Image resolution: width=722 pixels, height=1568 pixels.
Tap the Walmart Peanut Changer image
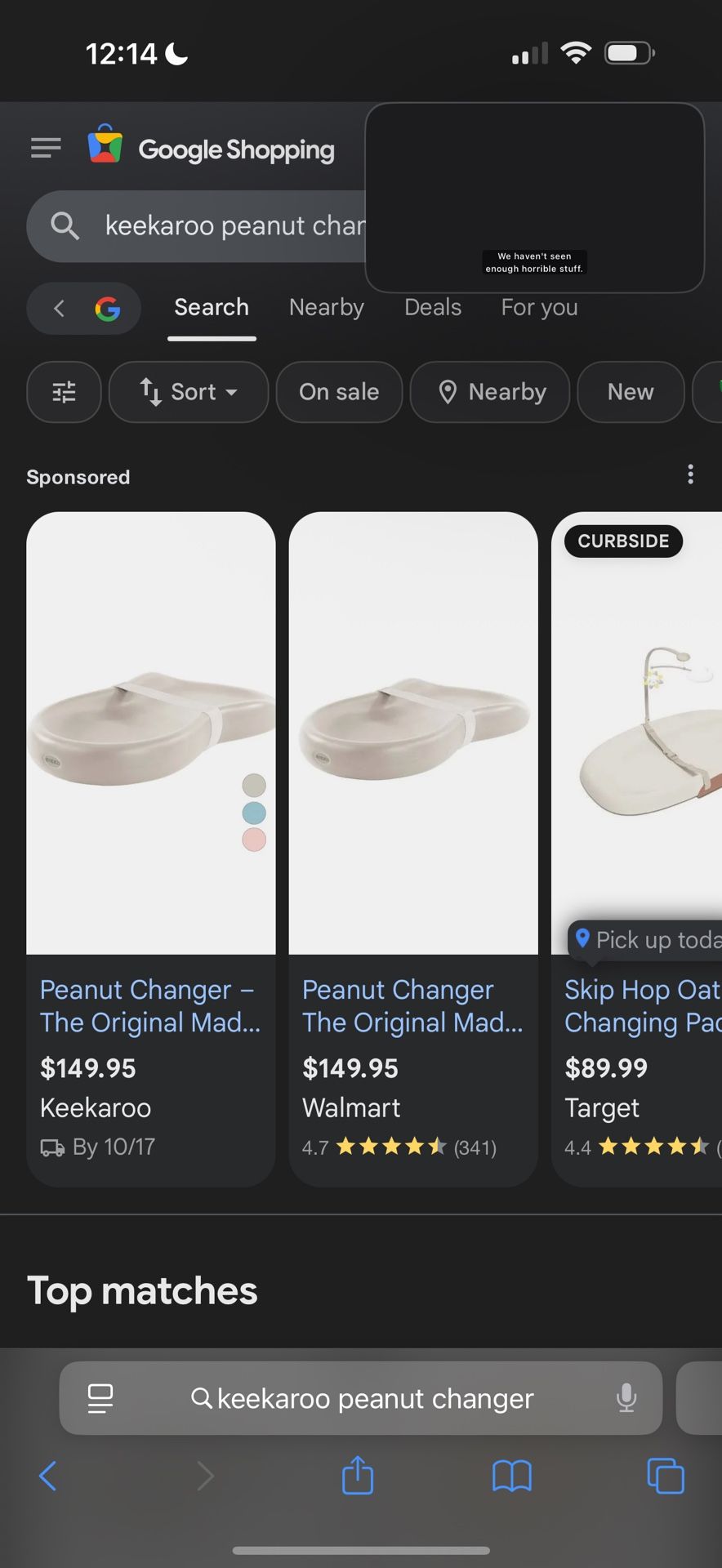[x=413, y=733]
